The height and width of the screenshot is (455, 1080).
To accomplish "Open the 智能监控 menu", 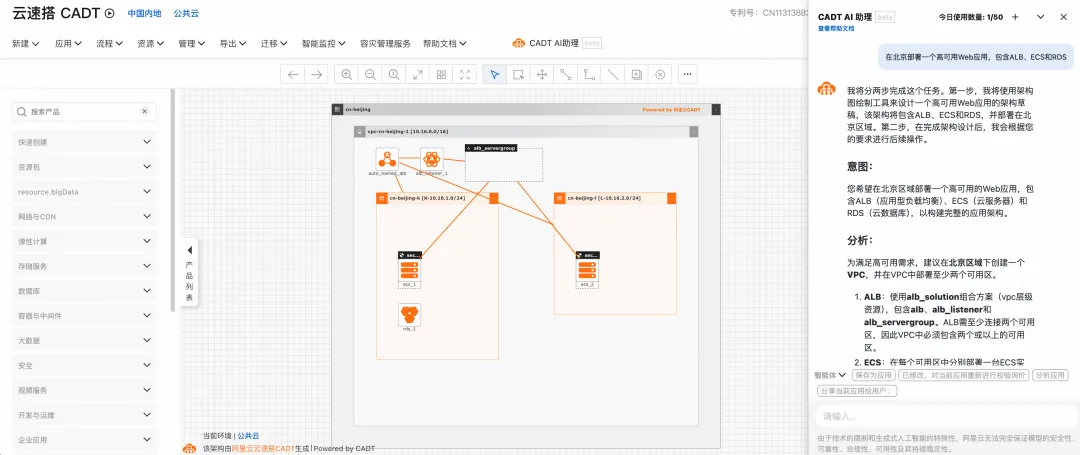I will click(x=324, y=43).
